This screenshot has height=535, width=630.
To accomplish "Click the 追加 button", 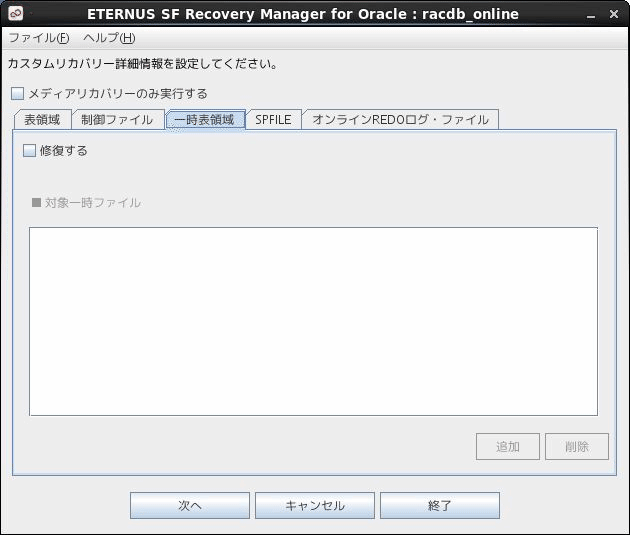I will click(508, 446).
